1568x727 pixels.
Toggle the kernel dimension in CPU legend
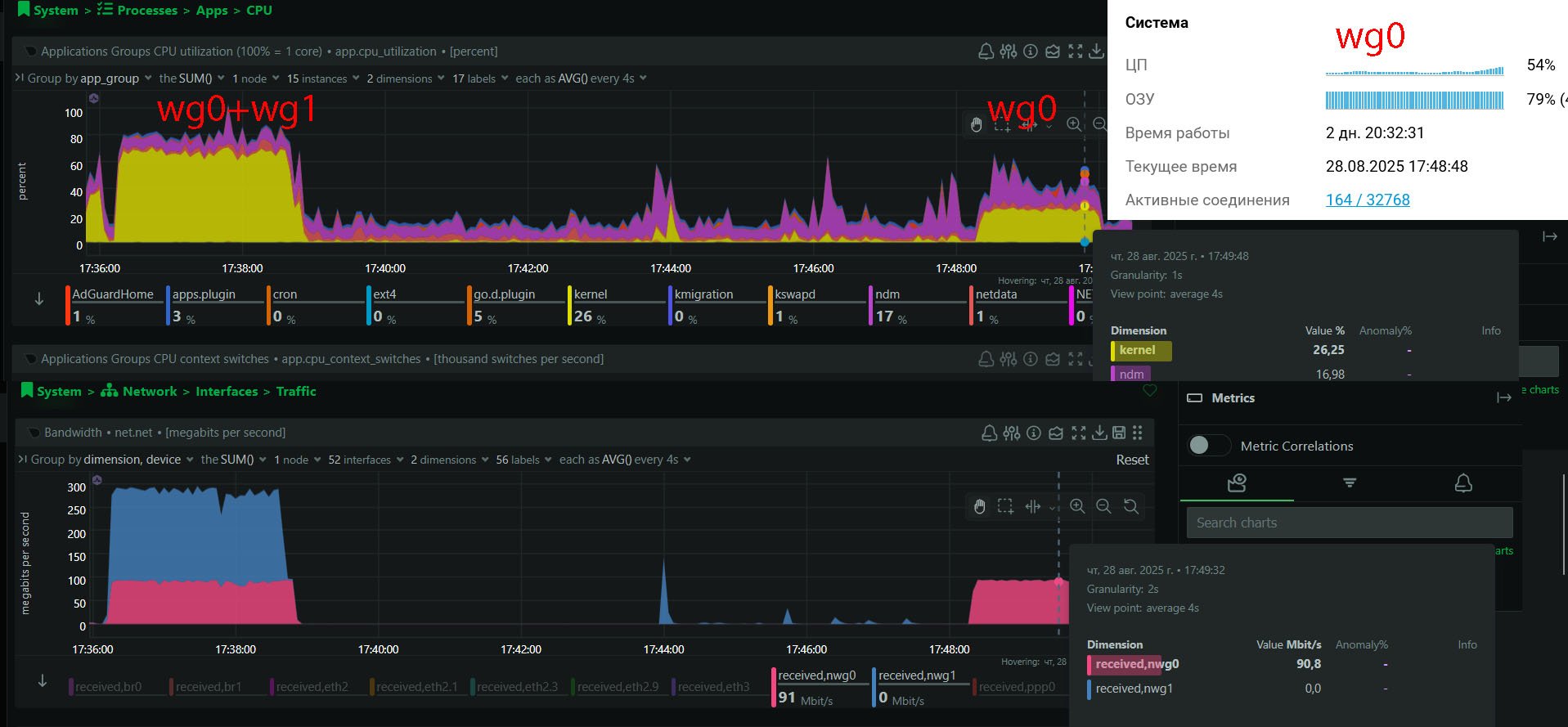[591, 294]
